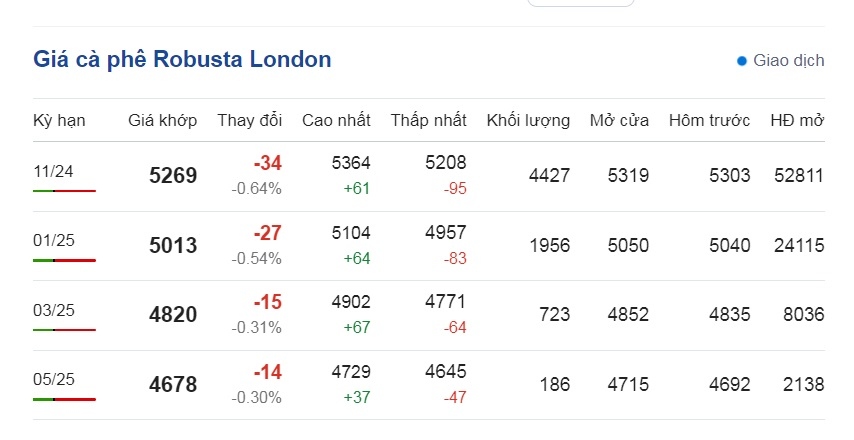Click the Cao nhất column header
The image size is (854, 440).
[x=336, y=120]
